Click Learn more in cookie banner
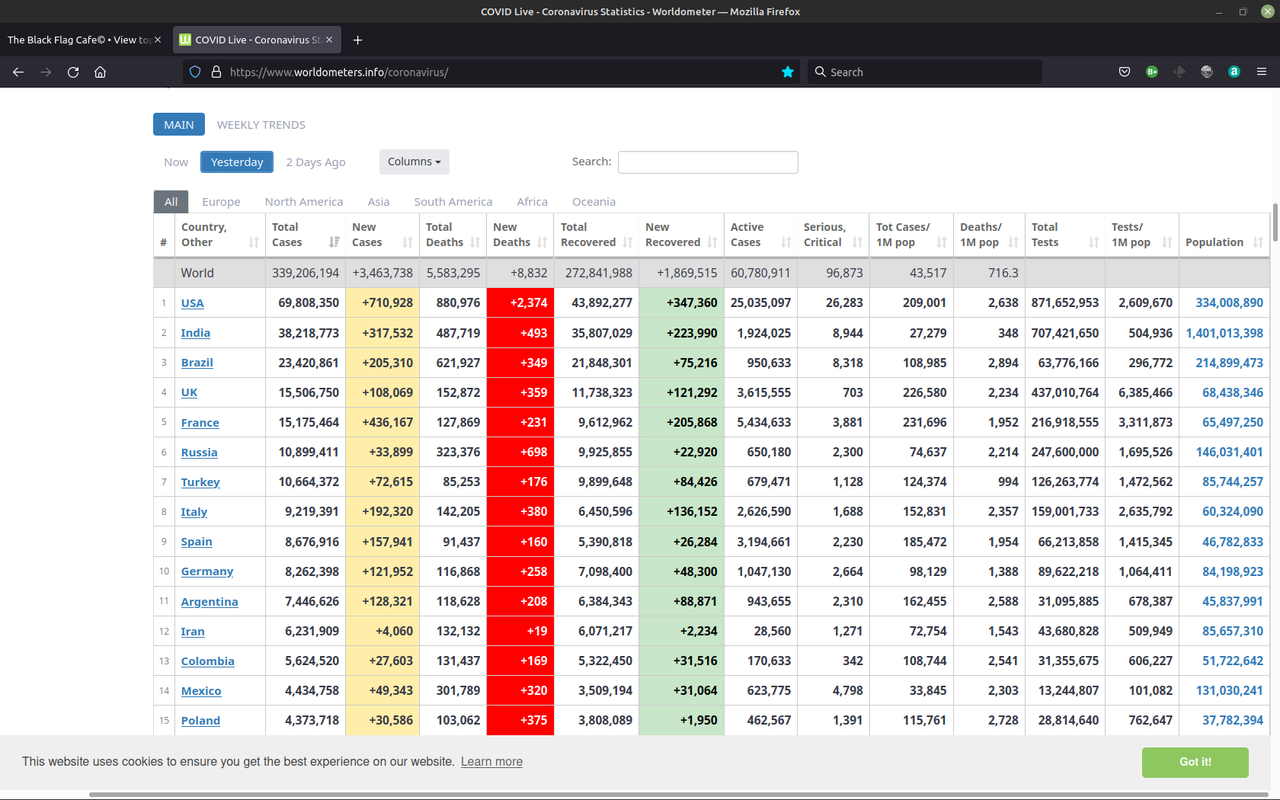 pos(492,762)
